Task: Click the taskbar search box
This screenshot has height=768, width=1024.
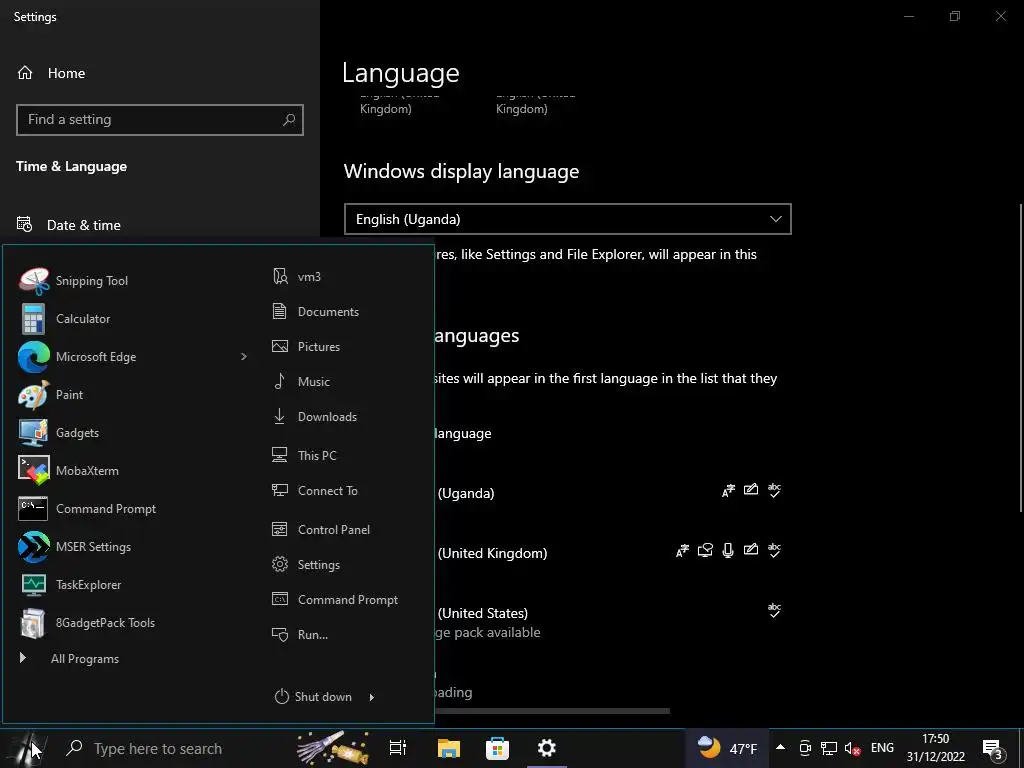Action: pyautogui.click(x=173, y=748)
